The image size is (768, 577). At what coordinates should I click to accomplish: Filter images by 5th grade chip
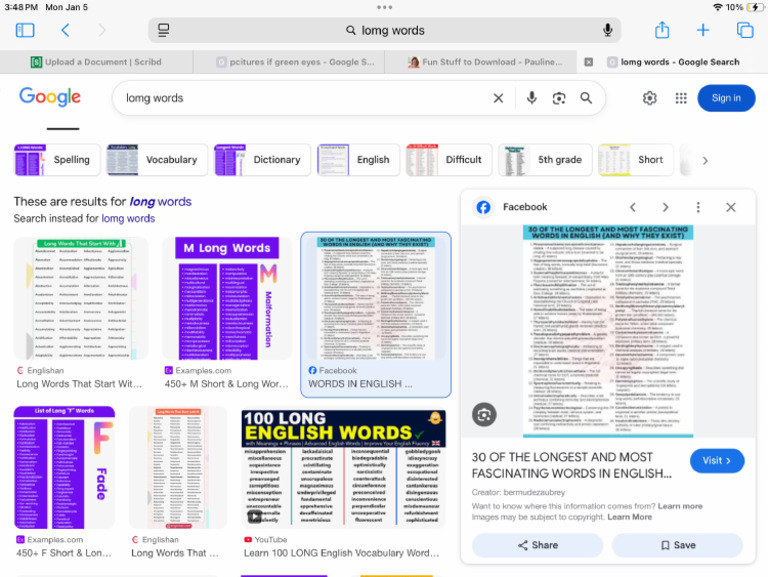click(x=545, y=160)
